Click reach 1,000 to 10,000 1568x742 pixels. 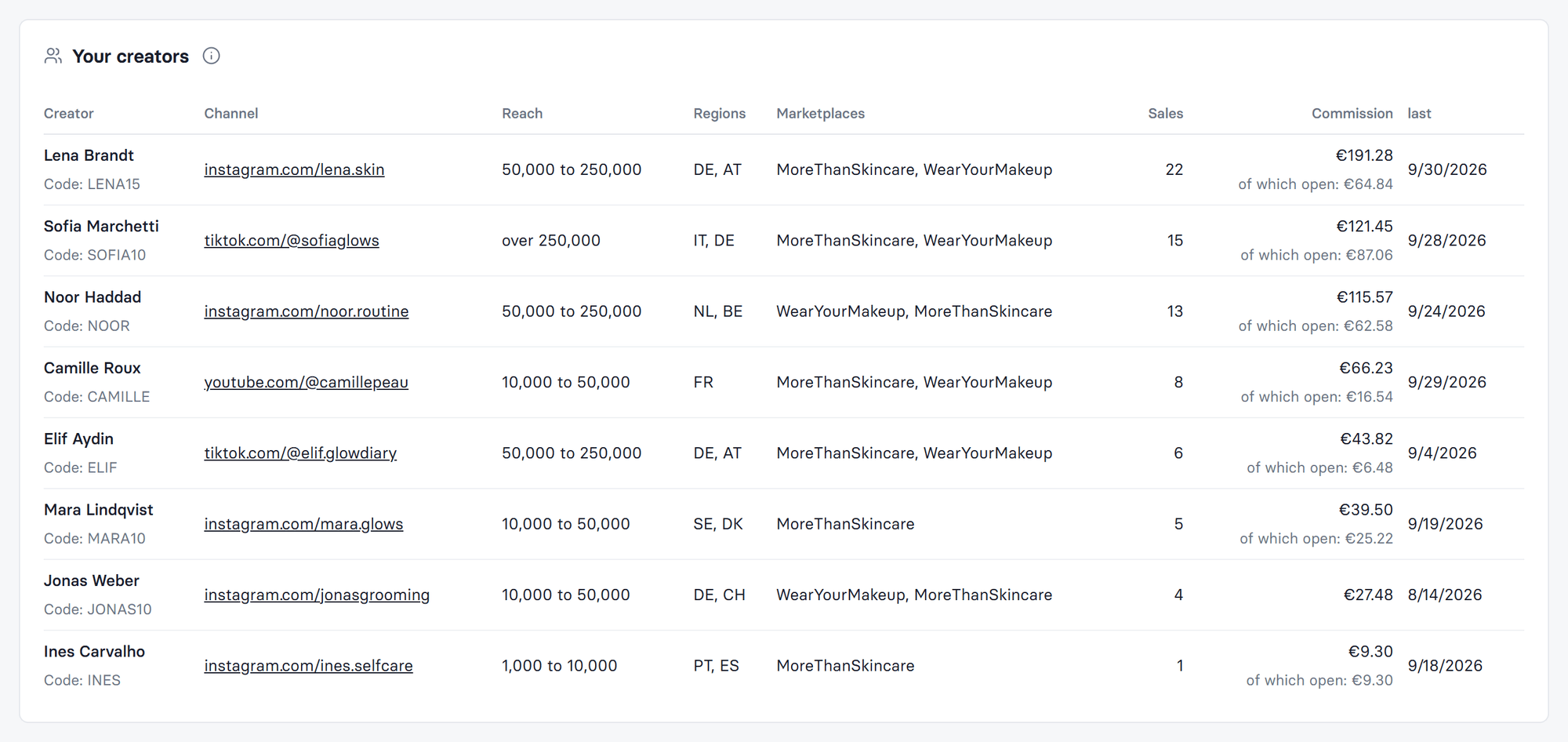[560, 665]
